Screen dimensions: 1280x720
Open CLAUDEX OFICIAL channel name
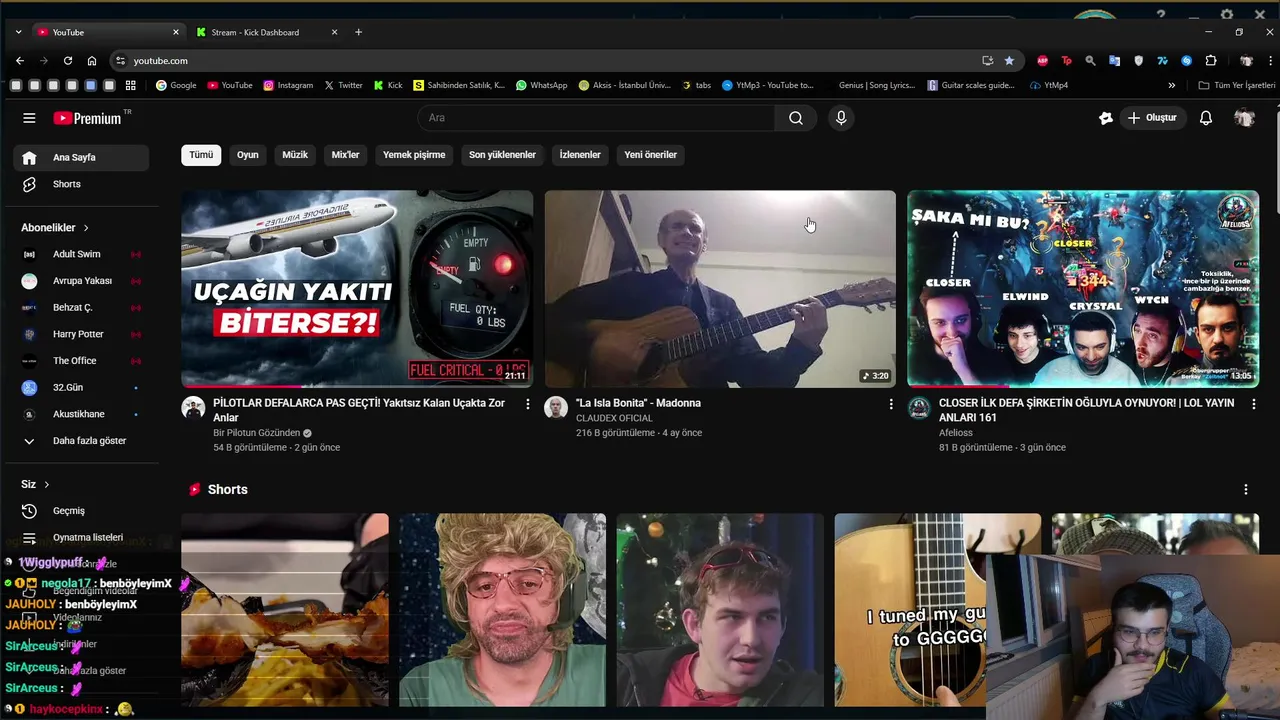(x=614, y=418)
